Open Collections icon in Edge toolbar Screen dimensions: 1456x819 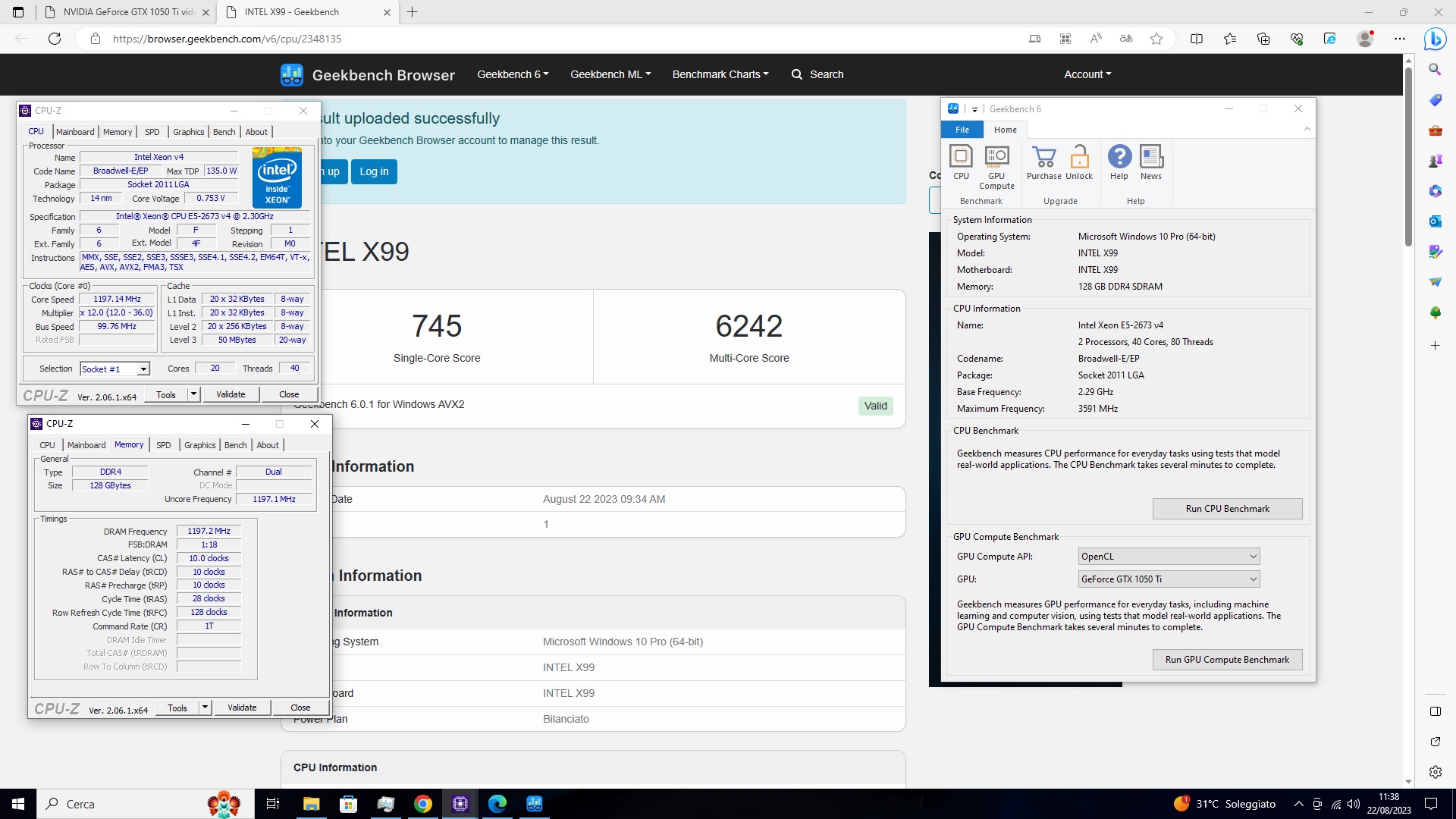[x=1263, y=39]
